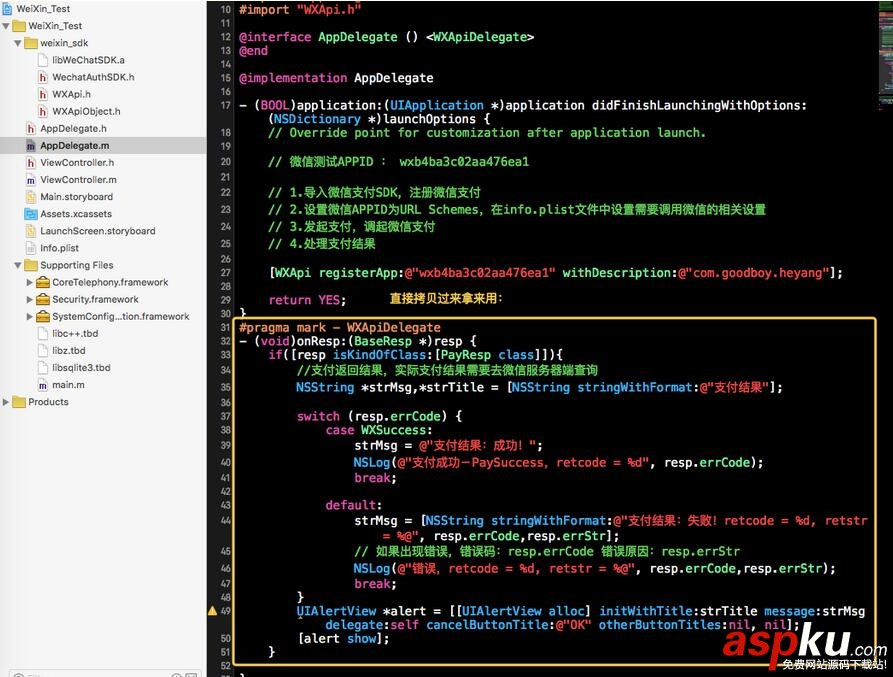Collapse the Supporting Files group
This screenshot has height=677, width=893.
pyautogui.click(x=18, y=265)
